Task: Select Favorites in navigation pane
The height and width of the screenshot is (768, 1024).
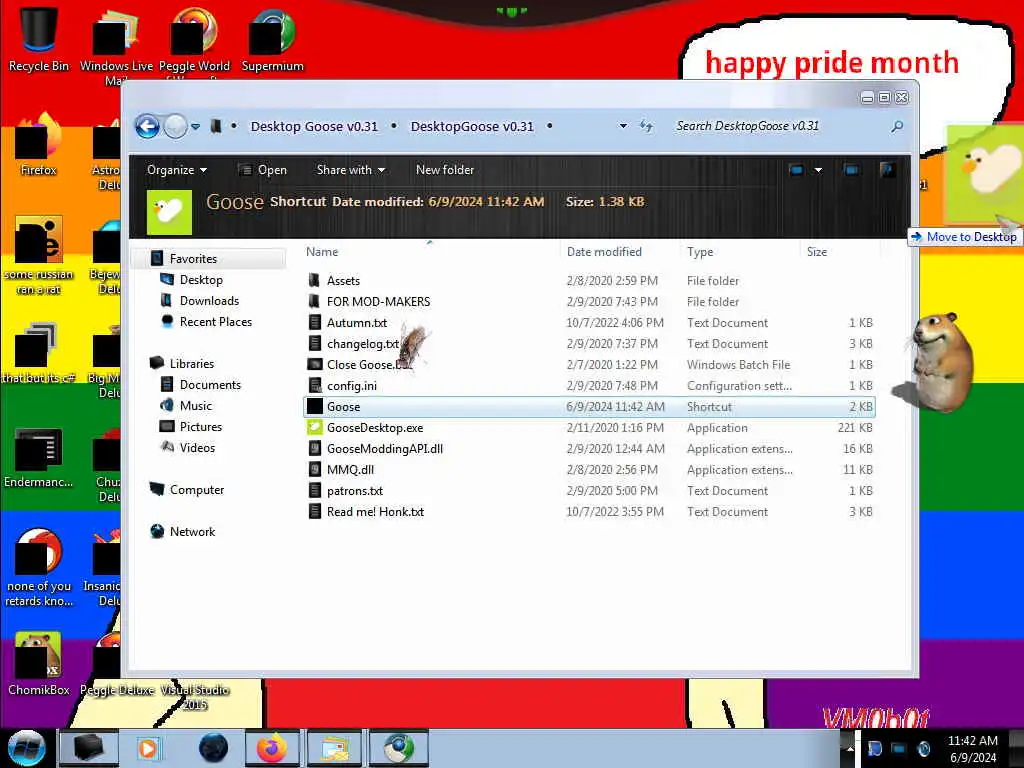Action: (193, 259)
